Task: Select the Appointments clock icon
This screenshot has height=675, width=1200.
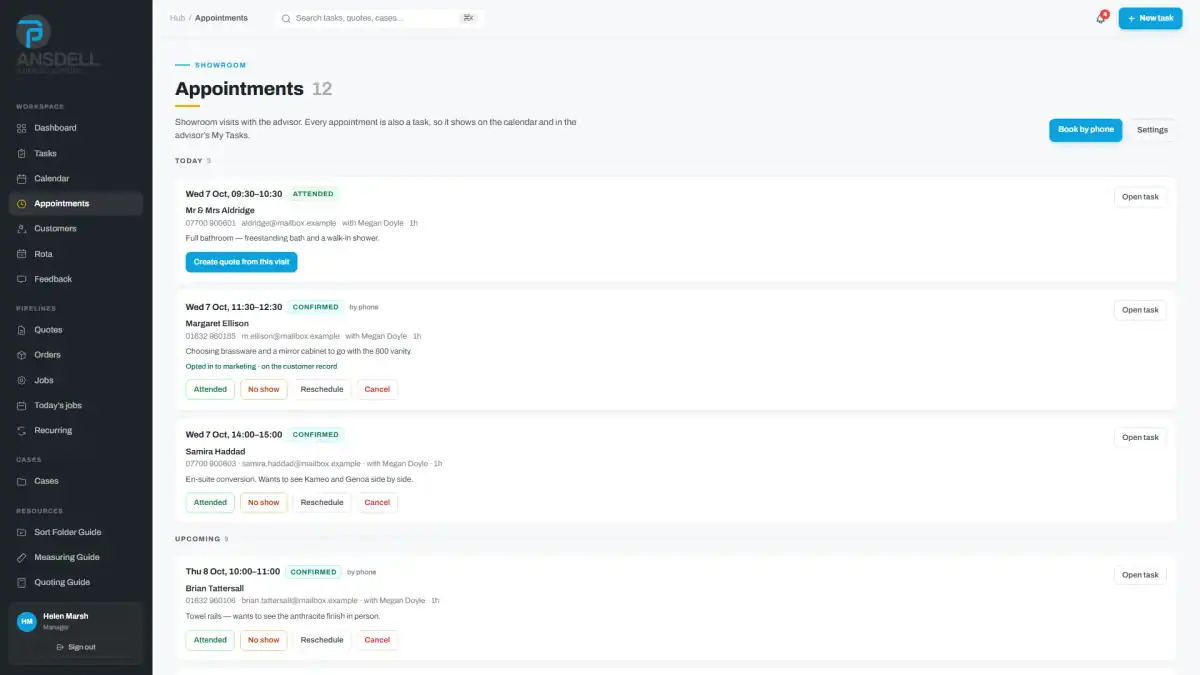Action: pyautogui.click(x=22, y=204)
